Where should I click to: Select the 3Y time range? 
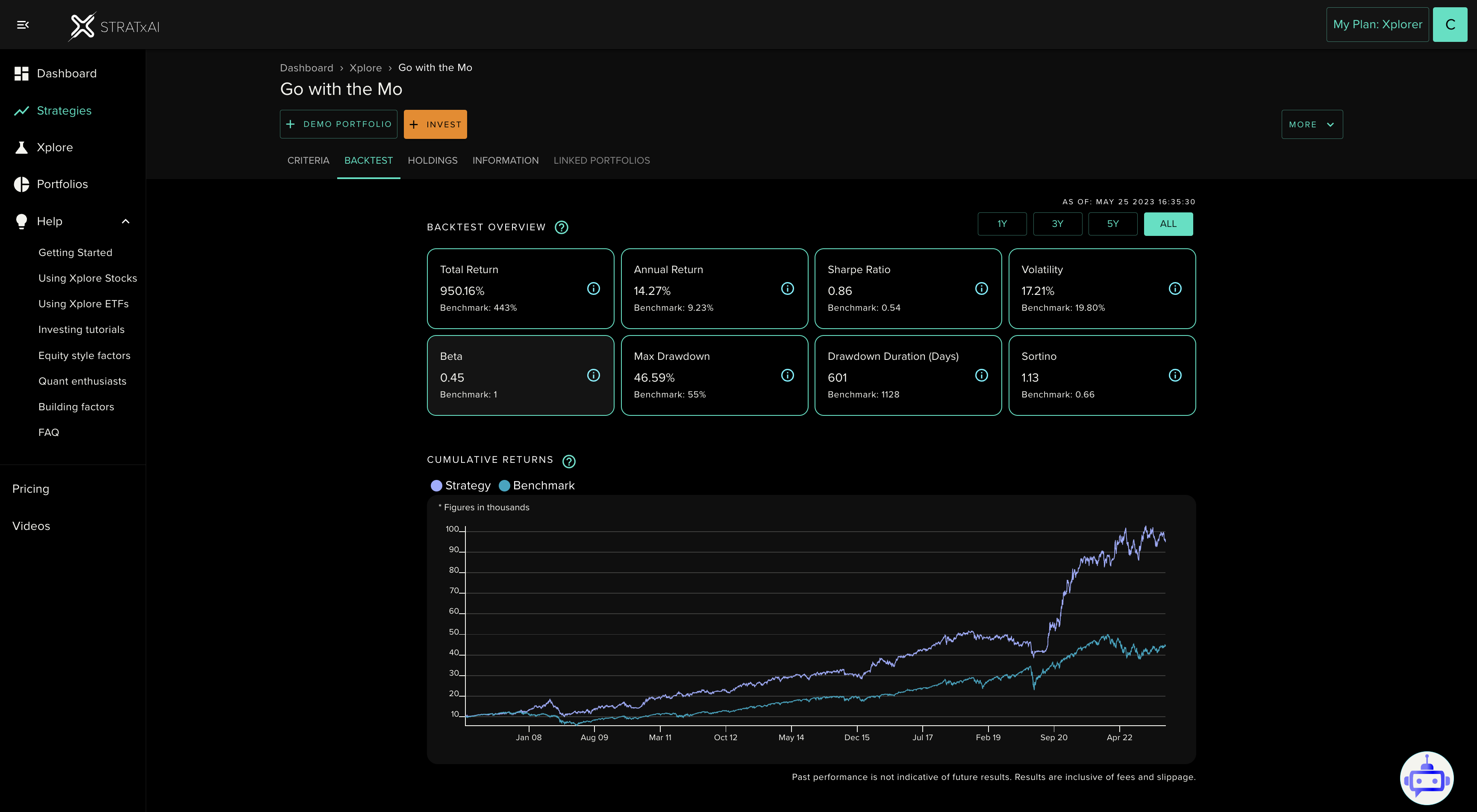point(1057,224)
